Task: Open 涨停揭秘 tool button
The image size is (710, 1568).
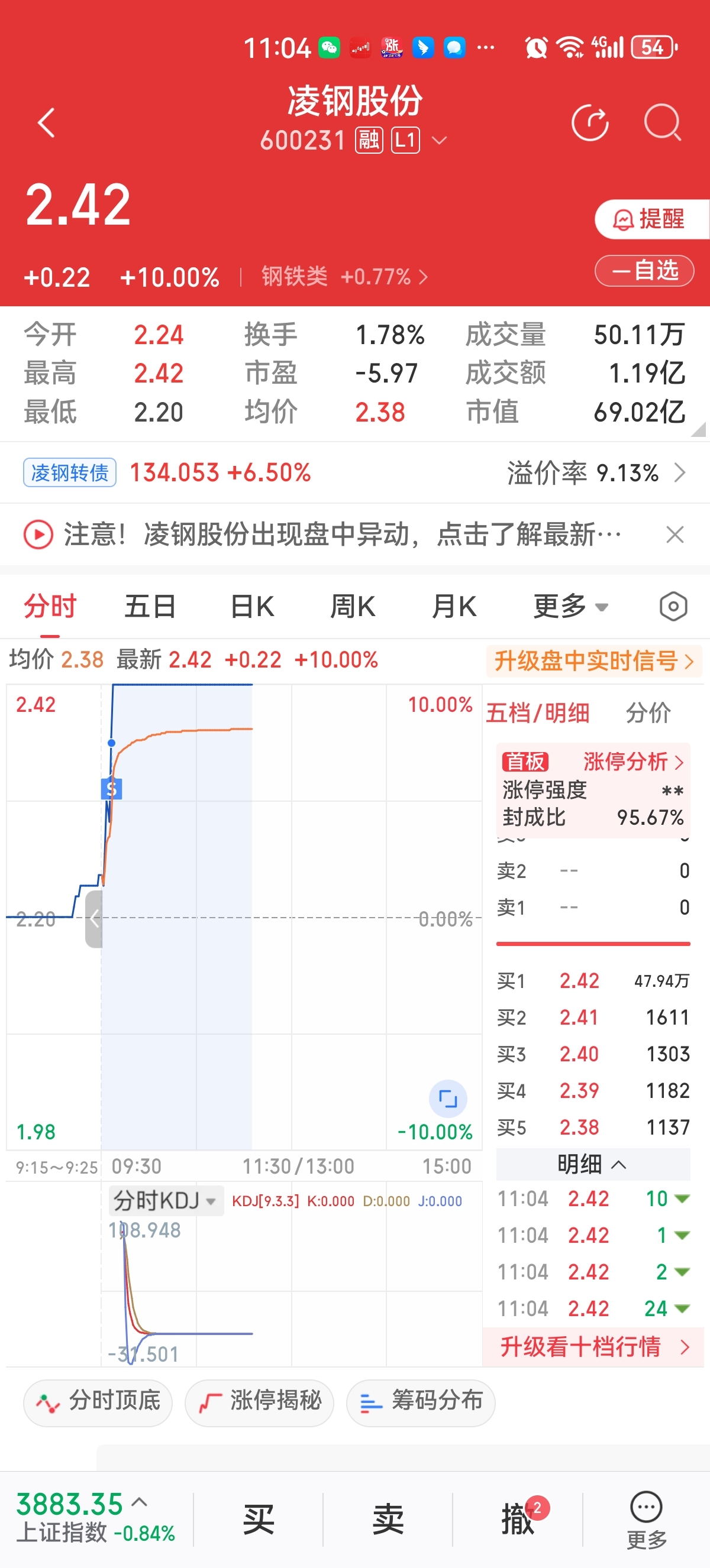Action: pos(259,1402)
